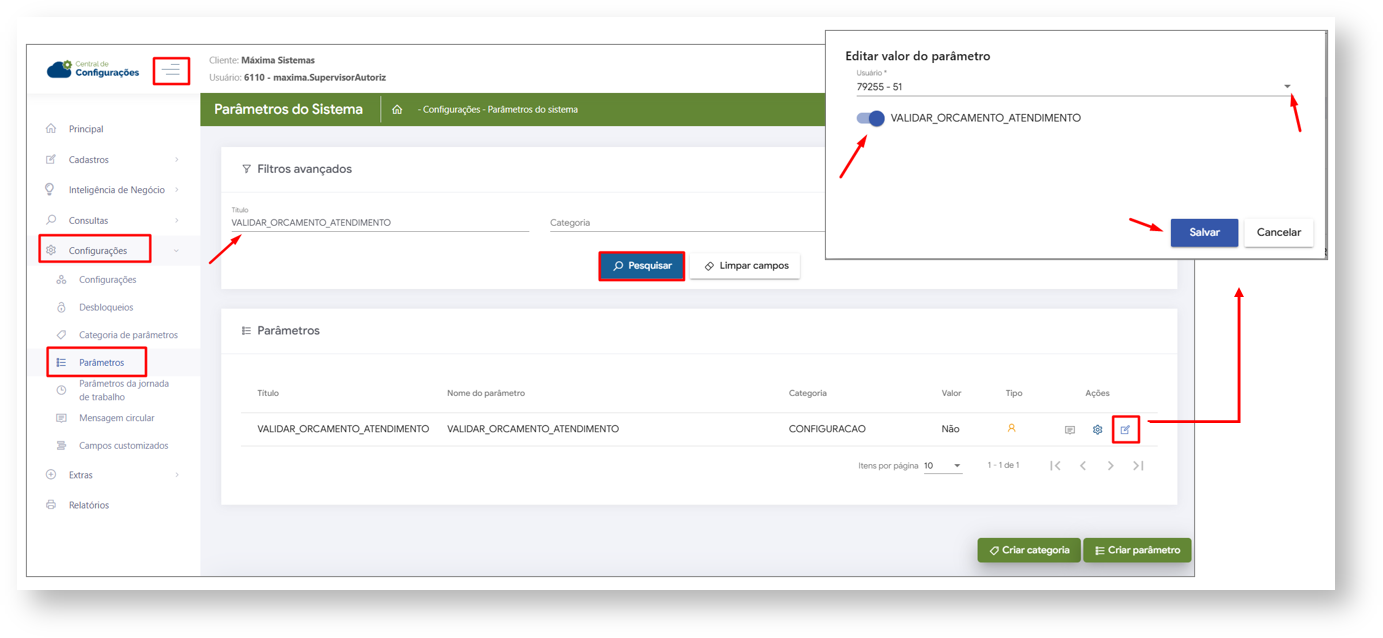Open the comment action icon for VALIDAR_ORCAMENTO_ATENDIMENTO row
Image resolution: width=1383 pixels, height=638 pixels.
point(1070,430)
